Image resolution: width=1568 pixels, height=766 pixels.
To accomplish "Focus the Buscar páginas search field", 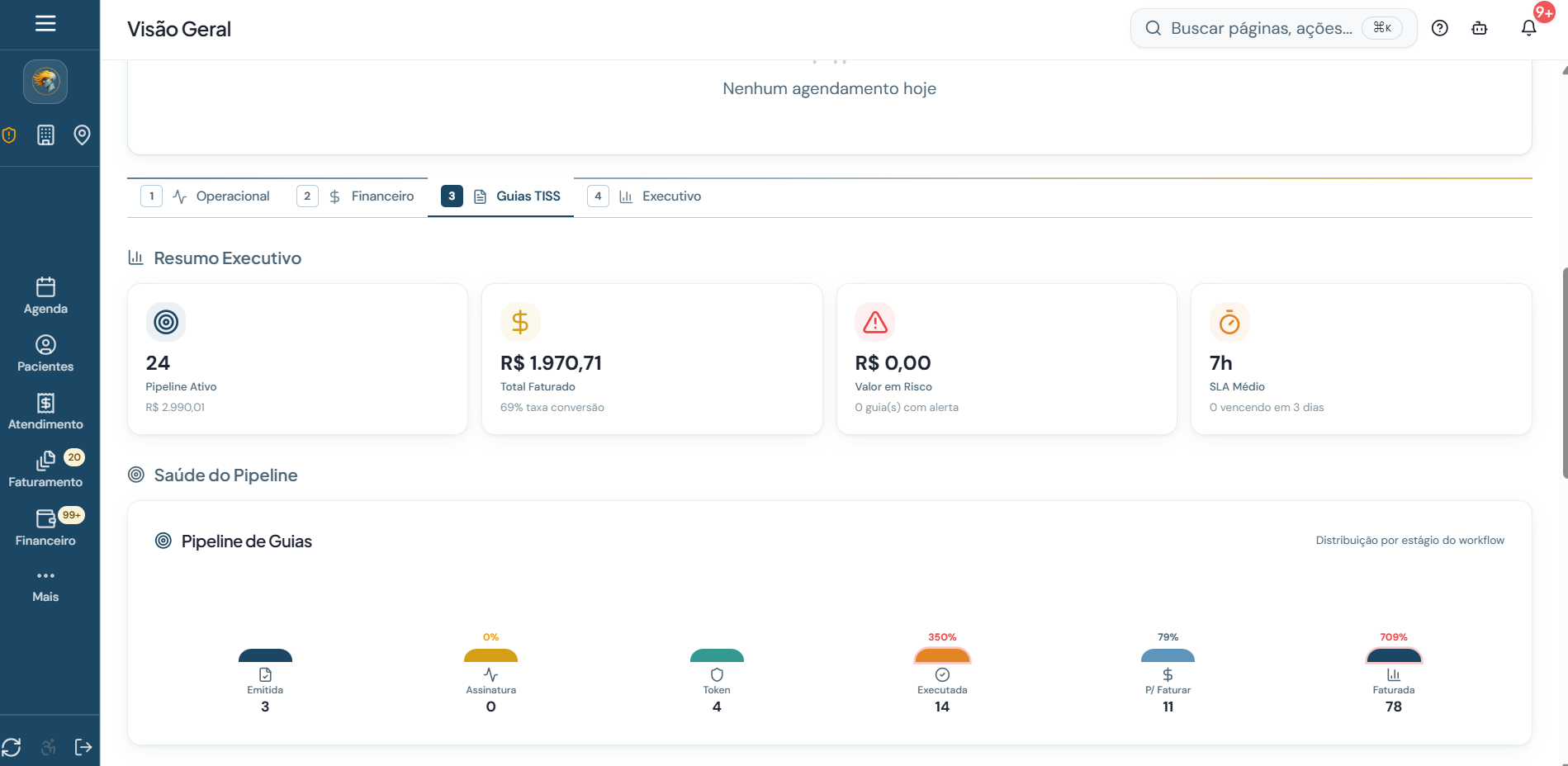I will [x=1273, y=28].
